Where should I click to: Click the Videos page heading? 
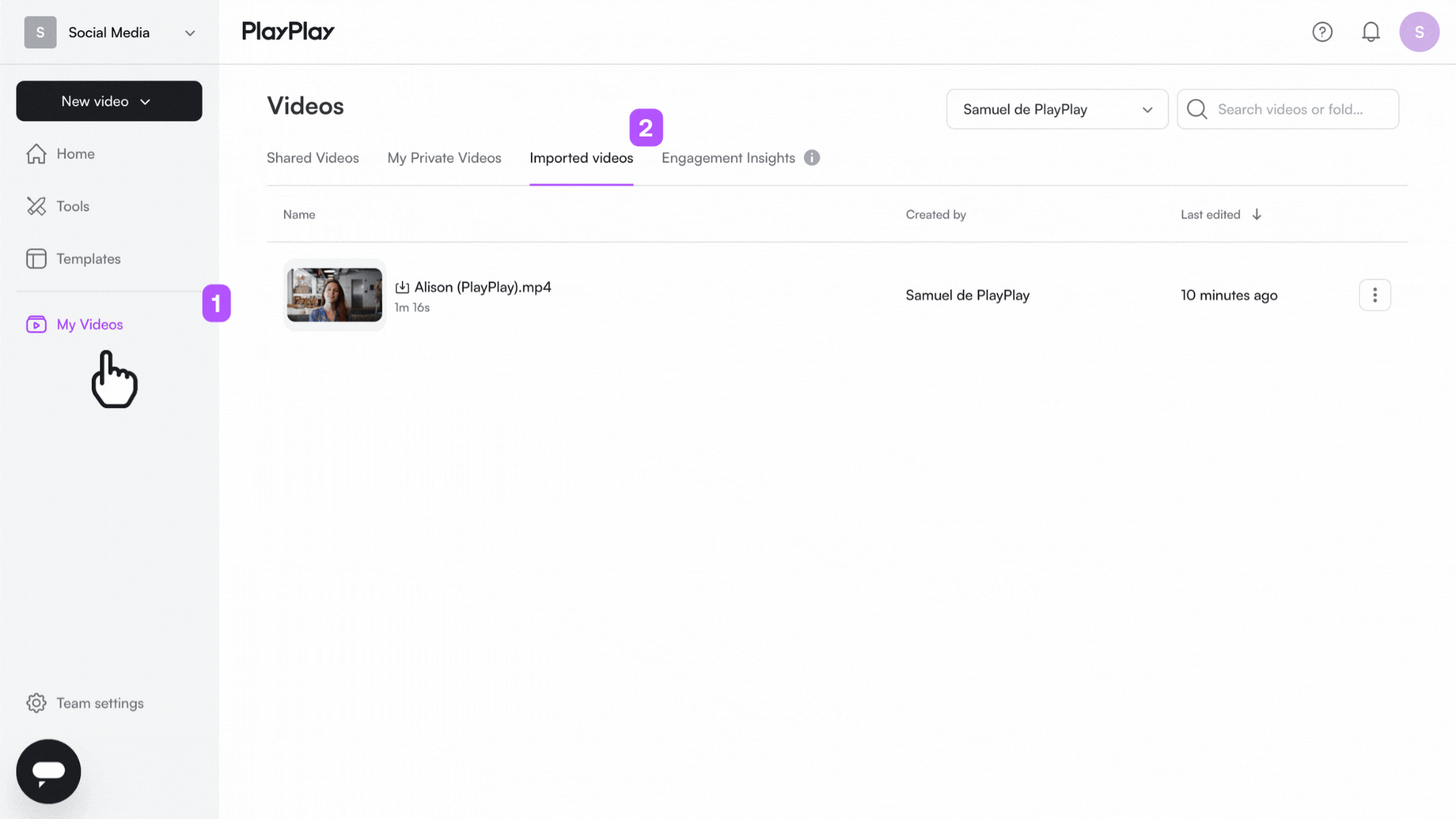pos(305,106)
